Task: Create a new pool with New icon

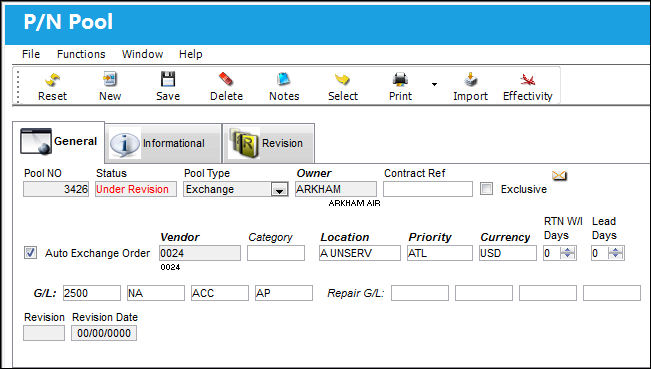Action: [x=110, y=79]
